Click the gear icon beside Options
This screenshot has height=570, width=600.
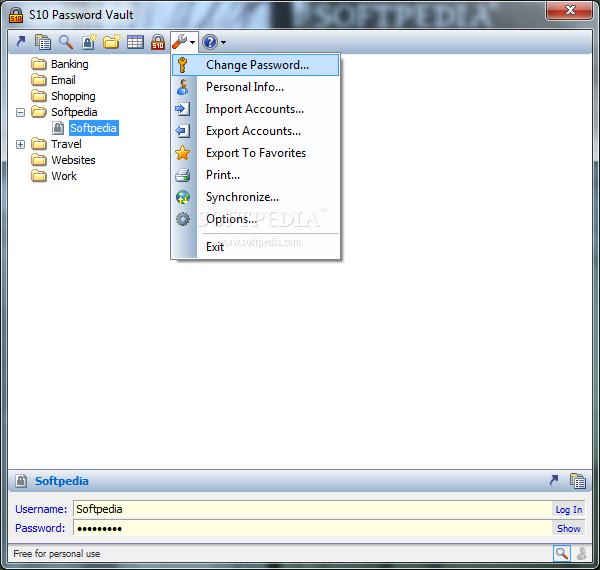tap(183, 219)
